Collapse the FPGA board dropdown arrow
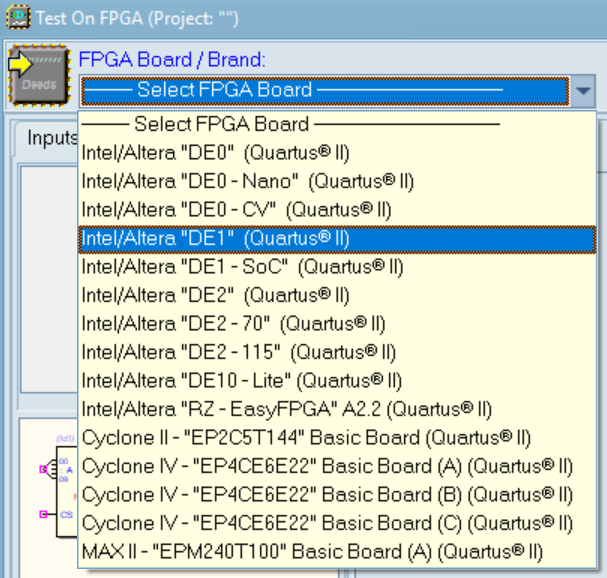607x578 pixels. coord(583,91)
